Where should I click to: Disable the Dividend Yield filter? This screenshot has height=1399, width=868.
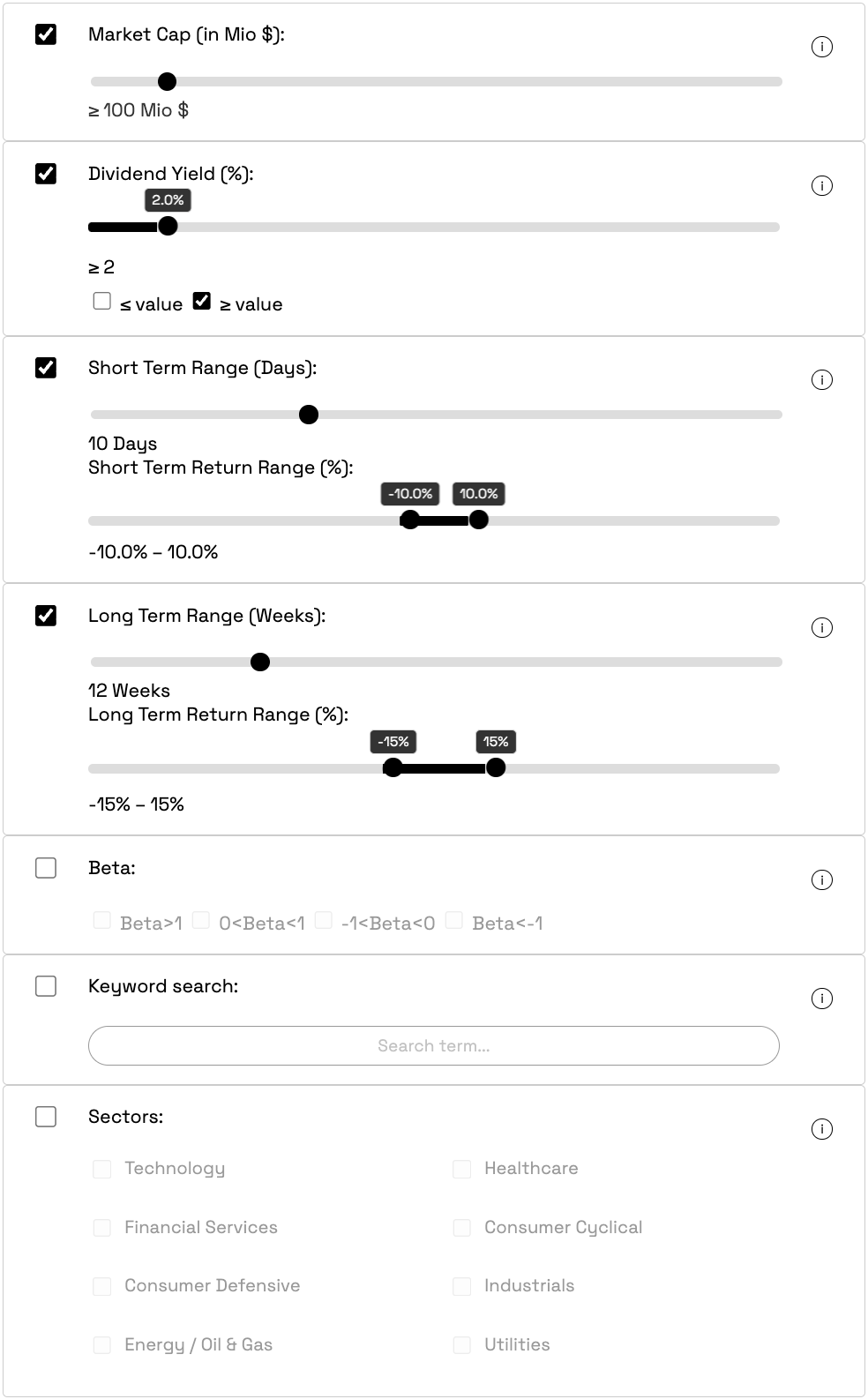coord(46,175)
